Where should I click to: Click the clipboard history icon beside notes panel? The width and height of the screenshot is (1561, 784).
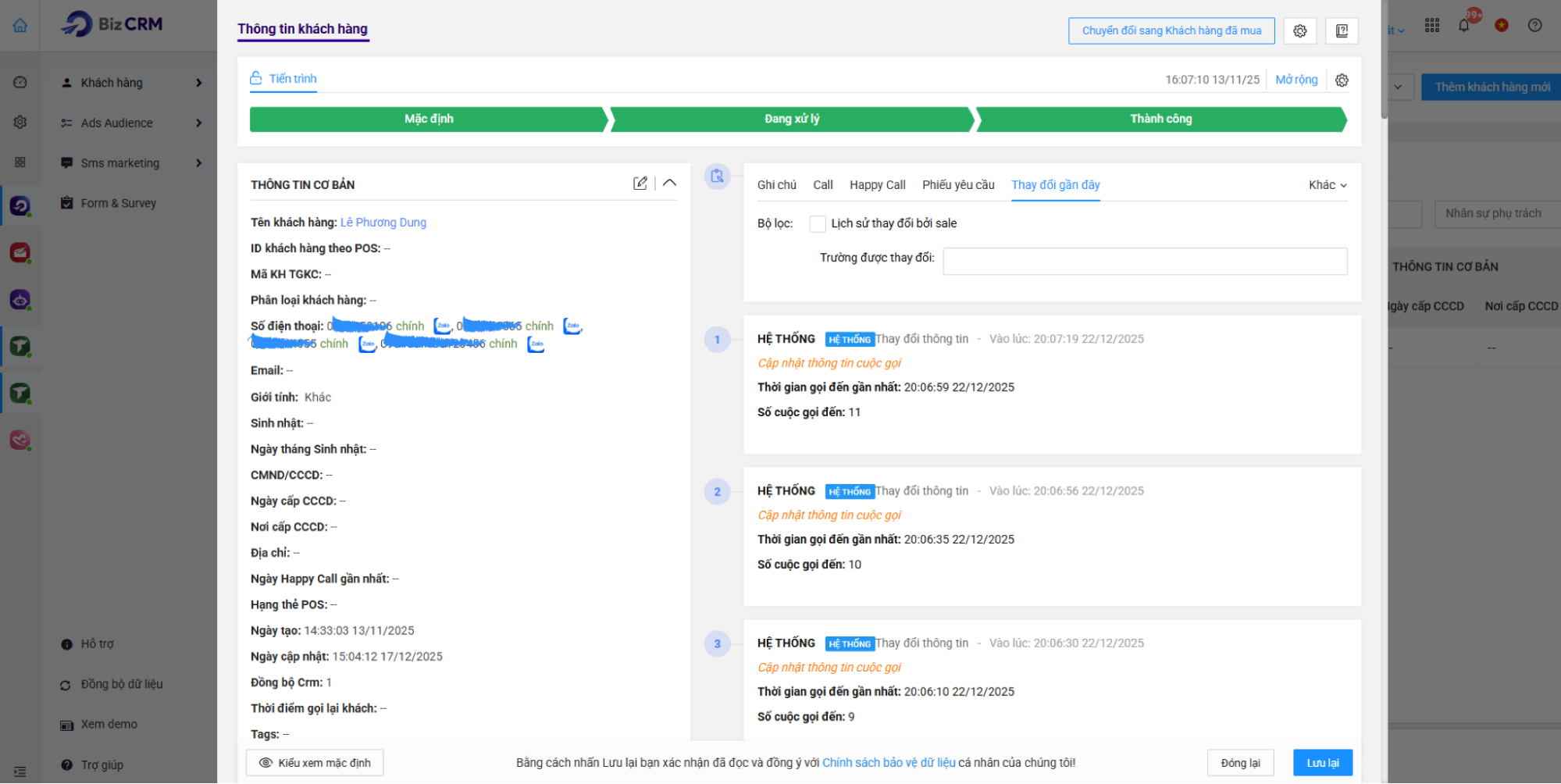(x=717, y=176)
